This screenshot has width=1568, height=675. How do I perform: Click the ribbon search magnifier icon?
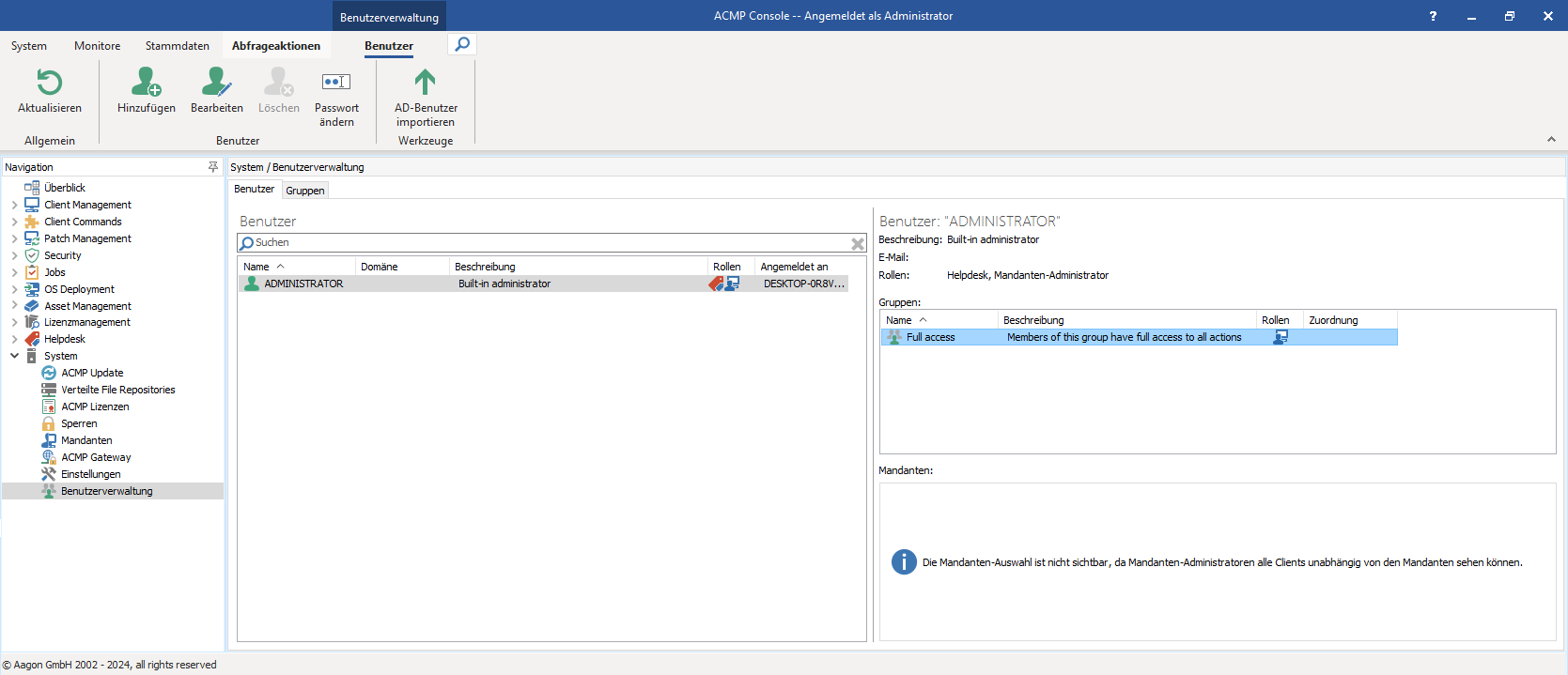[x=462, y=44]
